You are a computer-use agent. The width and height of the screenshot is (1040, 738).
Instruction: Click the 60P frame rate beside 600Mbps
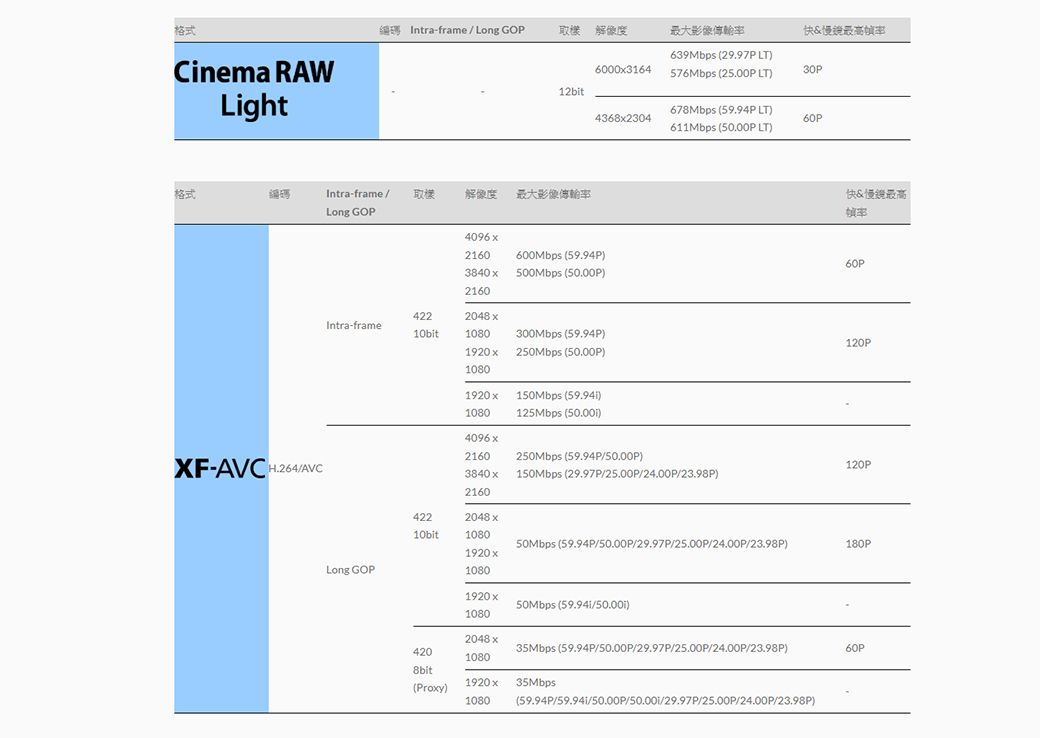click(855, 263)
